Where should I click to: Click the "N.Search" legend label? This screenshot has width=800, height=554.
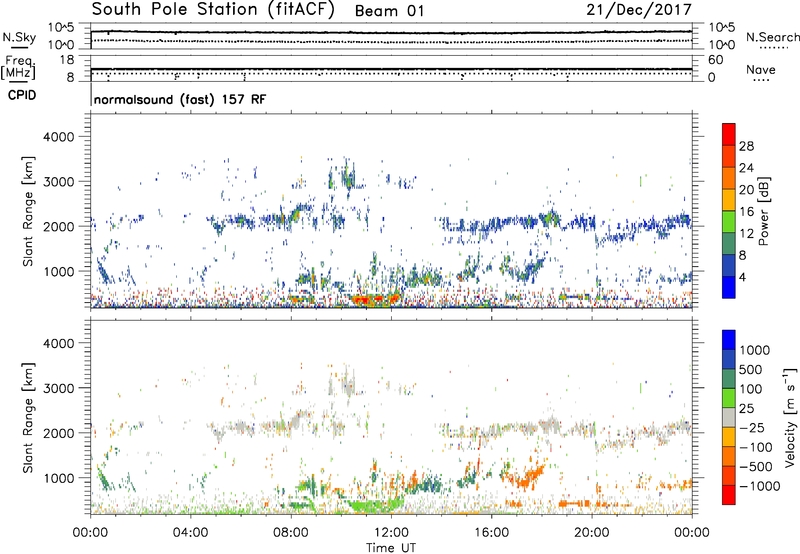pos(772,37)
